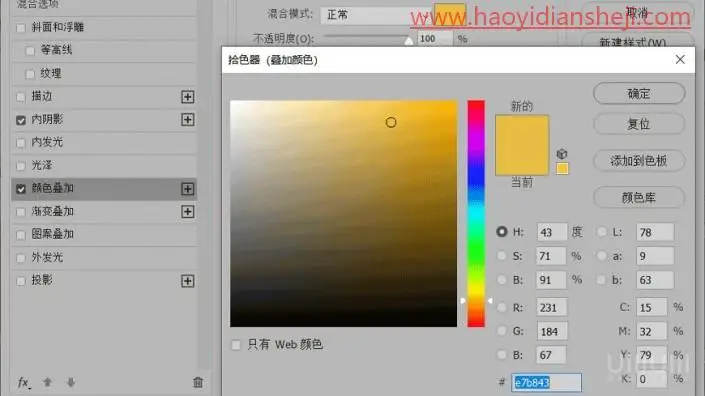Select the B brightness radio button
Image resolution: width=705 pixels, height=396 pixels.
(x=502, y=280)
